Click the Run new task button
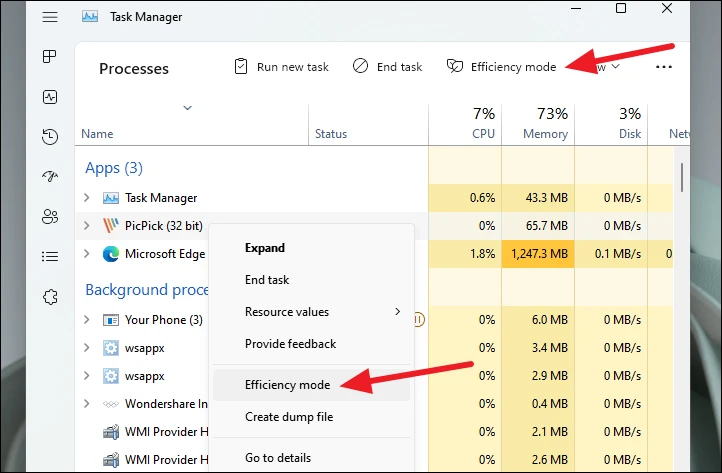 point(281,67)
